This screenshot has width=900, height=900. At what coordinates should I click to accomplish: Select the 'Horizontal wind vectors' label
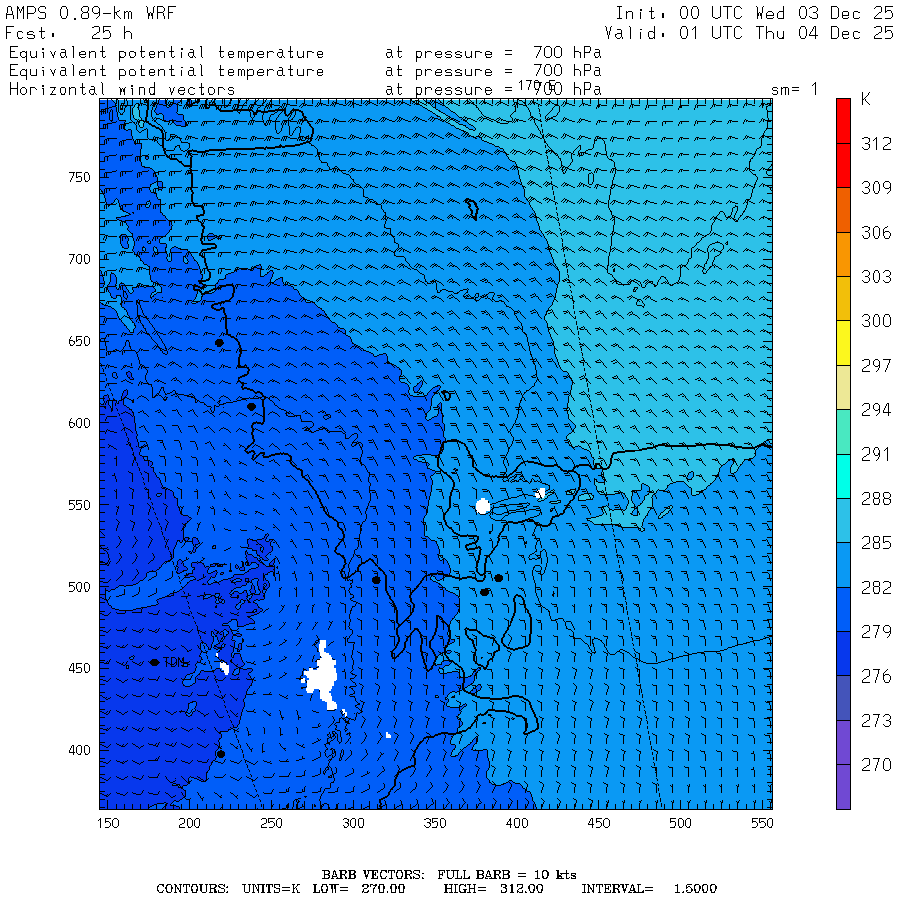tap(122, 90)
